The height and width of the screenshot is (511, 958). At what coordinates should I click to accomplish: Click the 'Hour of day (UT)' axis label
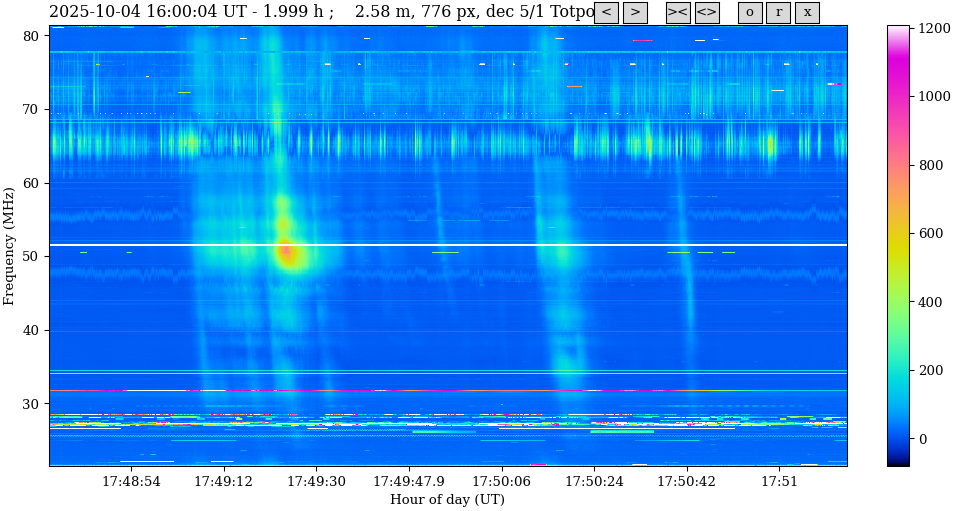click(447, 500)
